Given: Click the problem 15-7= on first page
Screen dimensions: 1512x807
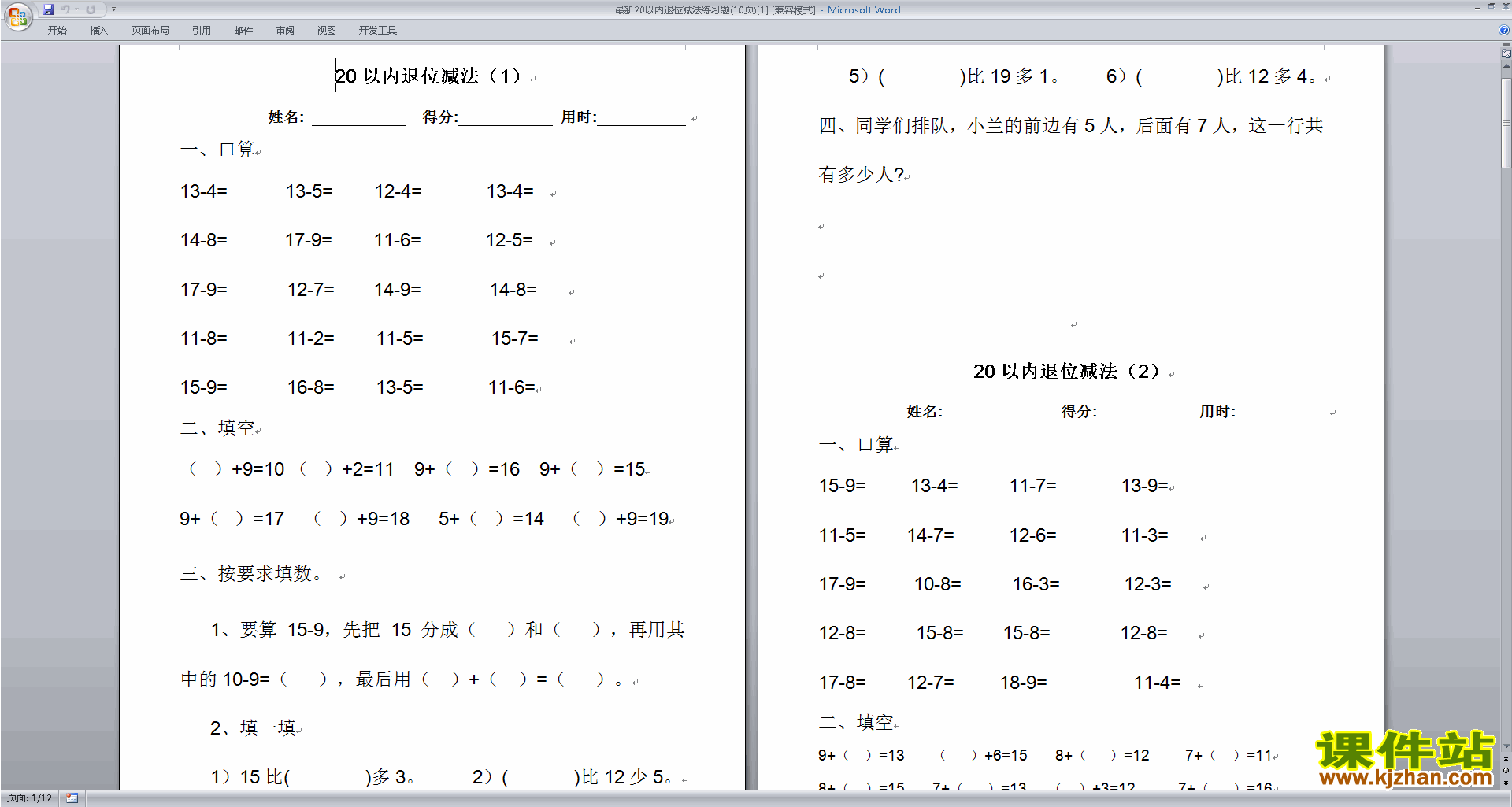Looking at the screenshot, I should 515,339.
